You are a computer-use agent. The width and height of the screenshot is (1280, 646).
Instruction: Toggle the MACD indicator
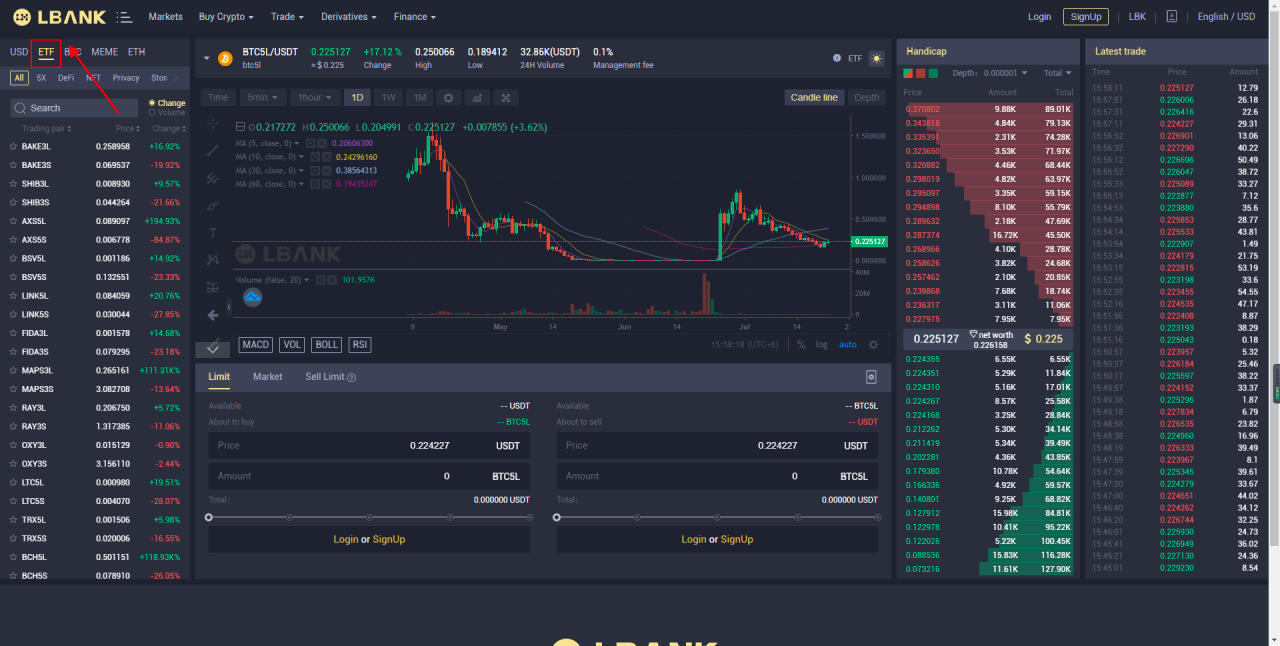coord(256,344)
